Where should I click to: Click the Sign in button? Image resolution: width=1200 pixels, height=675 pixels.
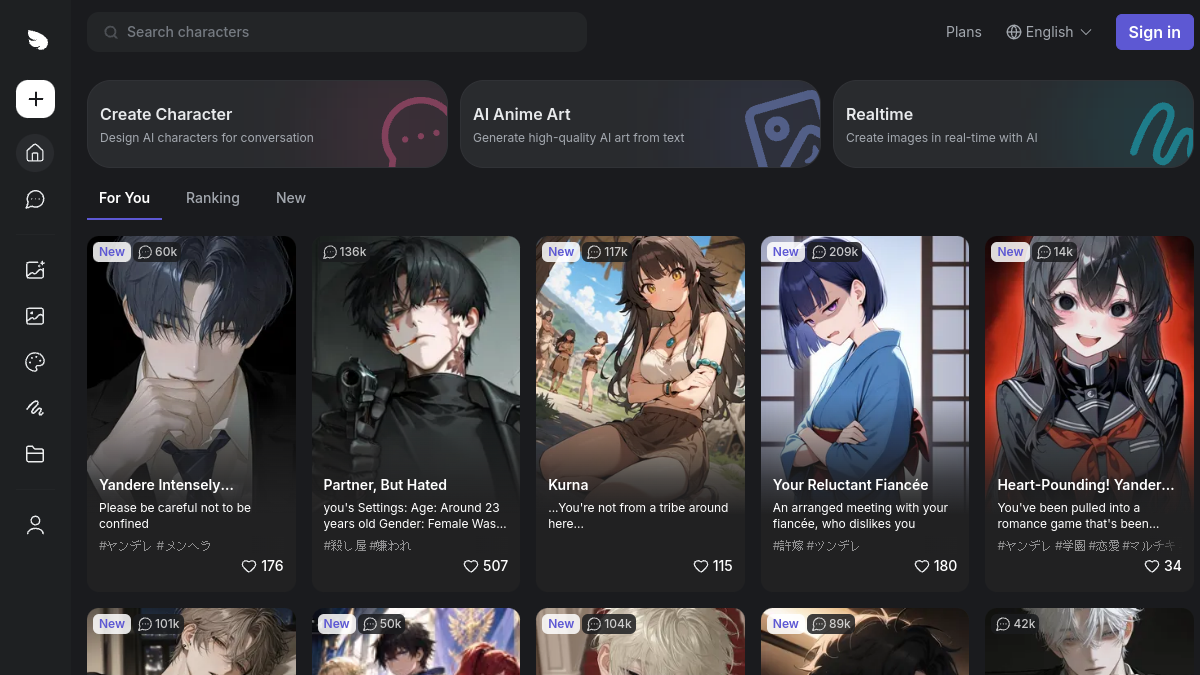coord(1155,32)
